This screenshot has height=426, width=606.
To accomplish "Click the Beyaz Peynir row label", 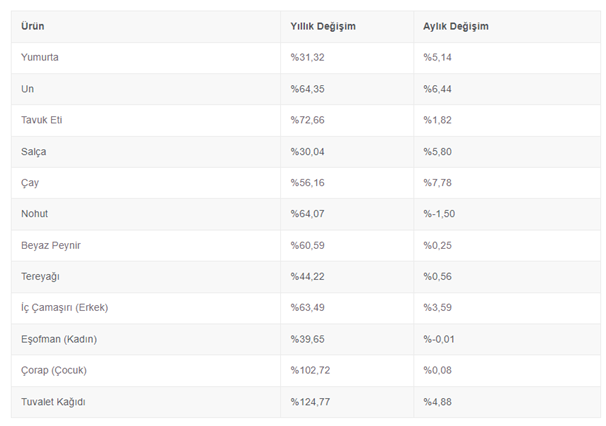I will [x=49, y=245].
